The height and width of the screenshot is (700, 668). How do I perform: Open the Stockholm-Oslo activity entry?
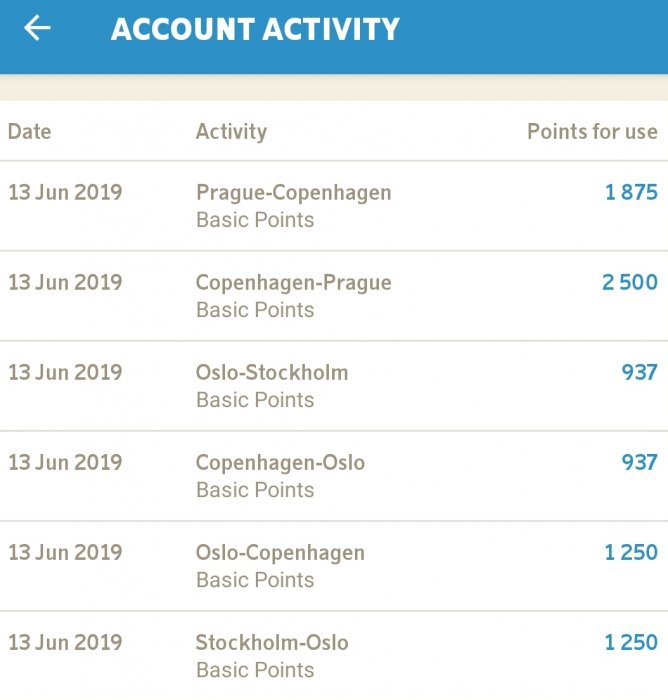pos(272,642)
